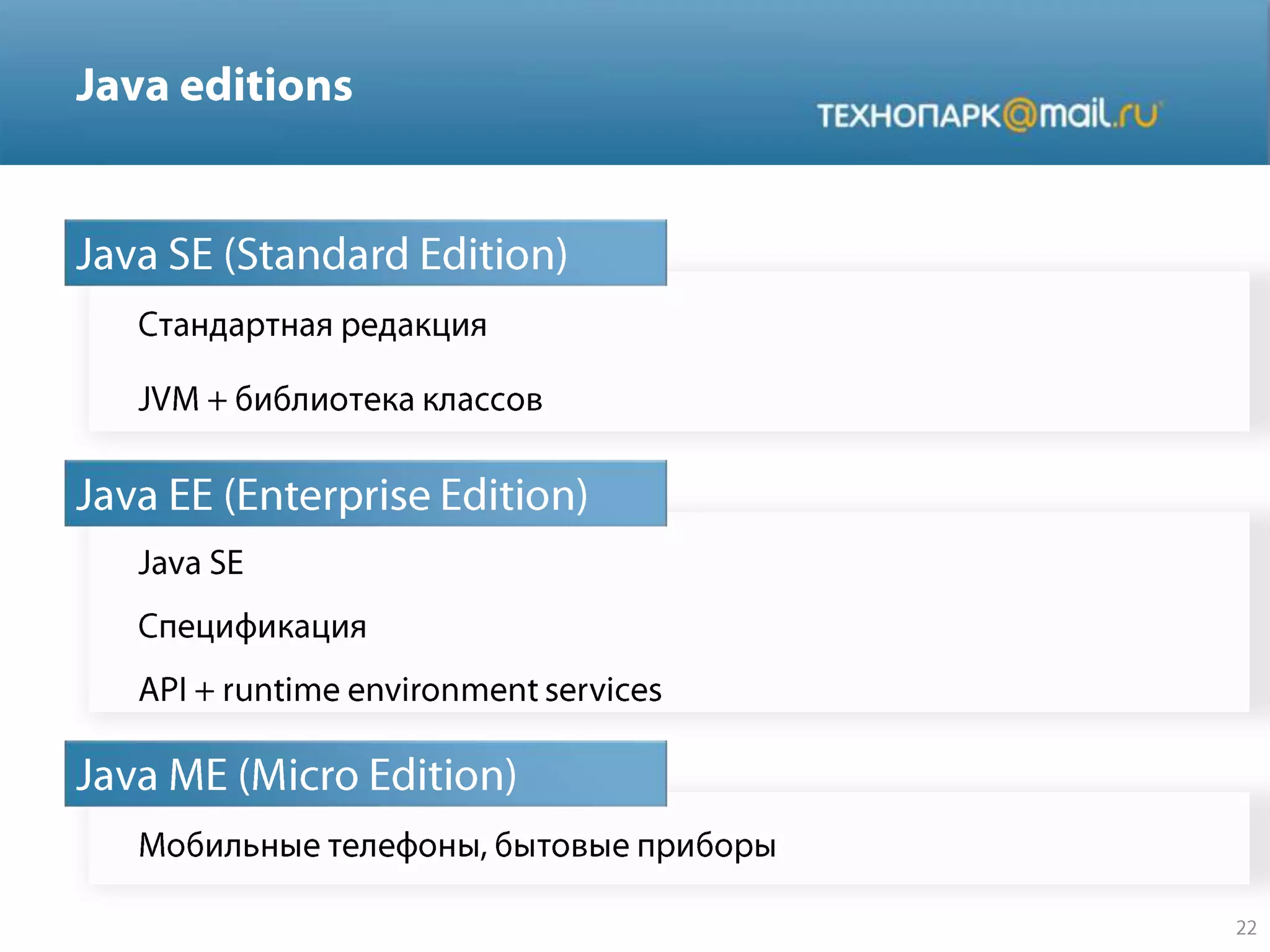Viewport: 1270px width, 952px height.
Task: Click the orange @ symbol in the logo
Action: point(1019,115)
